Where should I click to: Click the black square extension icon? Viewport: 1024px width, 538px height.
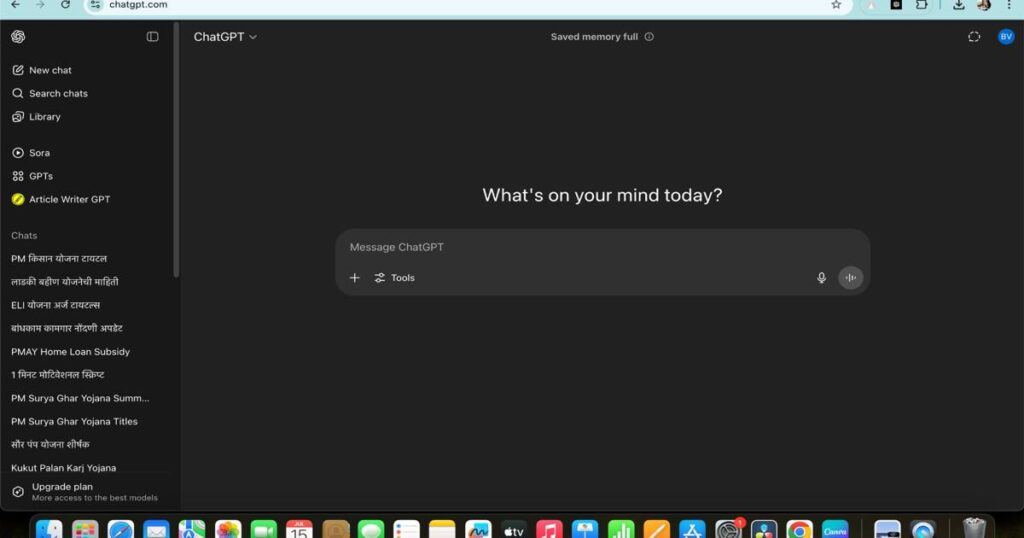896,5
